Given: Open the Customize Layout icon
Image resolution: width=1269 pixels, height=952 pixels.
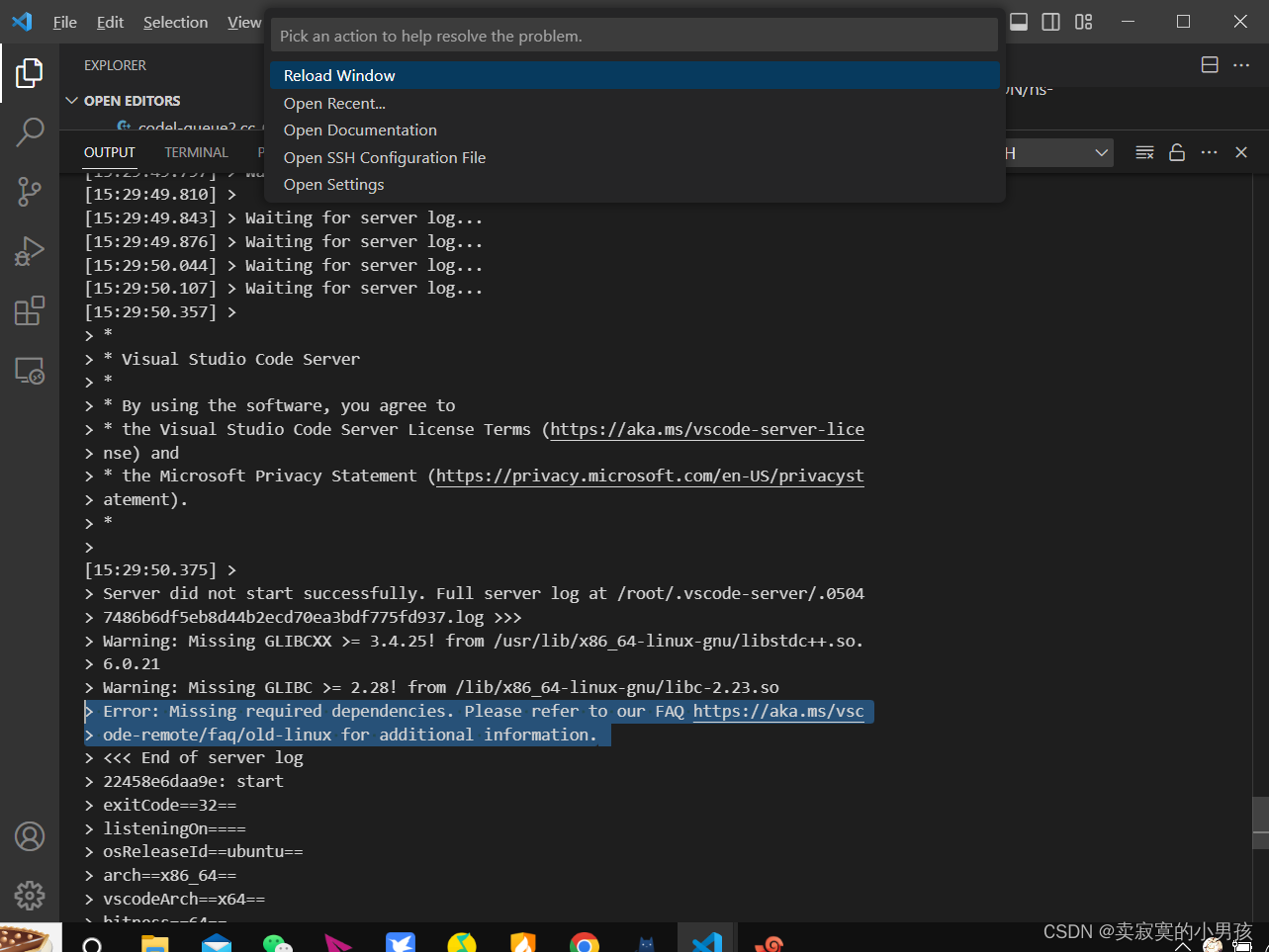Looking at the screenshot, I should coord(1084,22).
